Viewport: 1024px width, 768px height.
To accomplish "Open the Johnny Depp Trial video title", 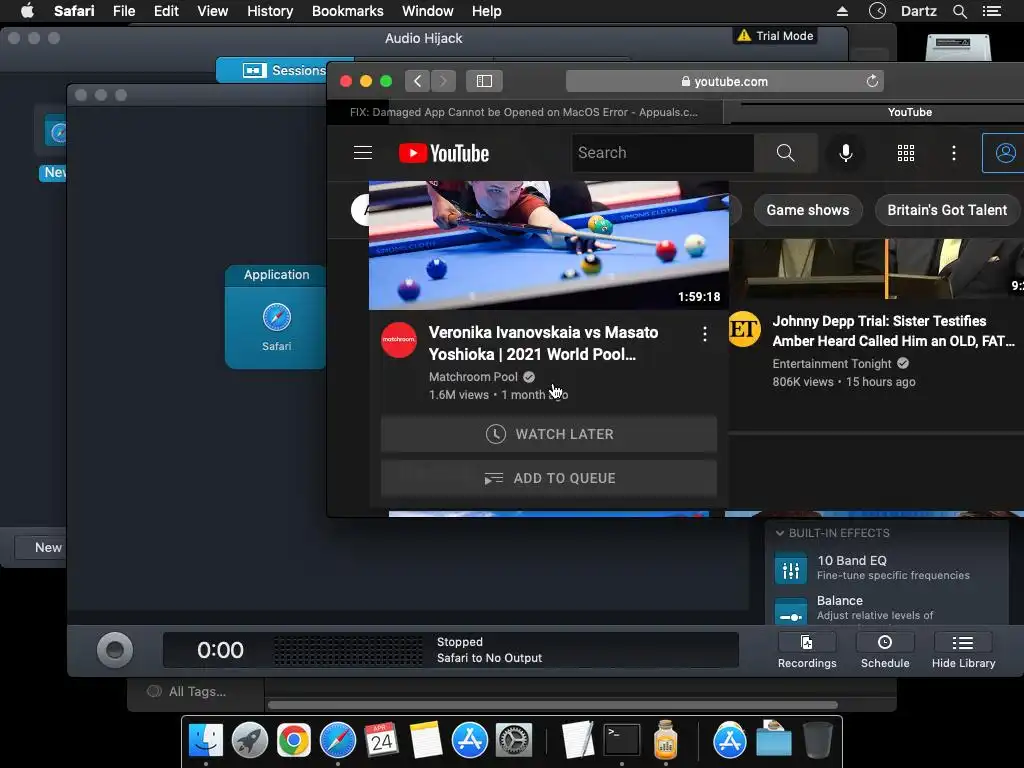I will (893, 331).
